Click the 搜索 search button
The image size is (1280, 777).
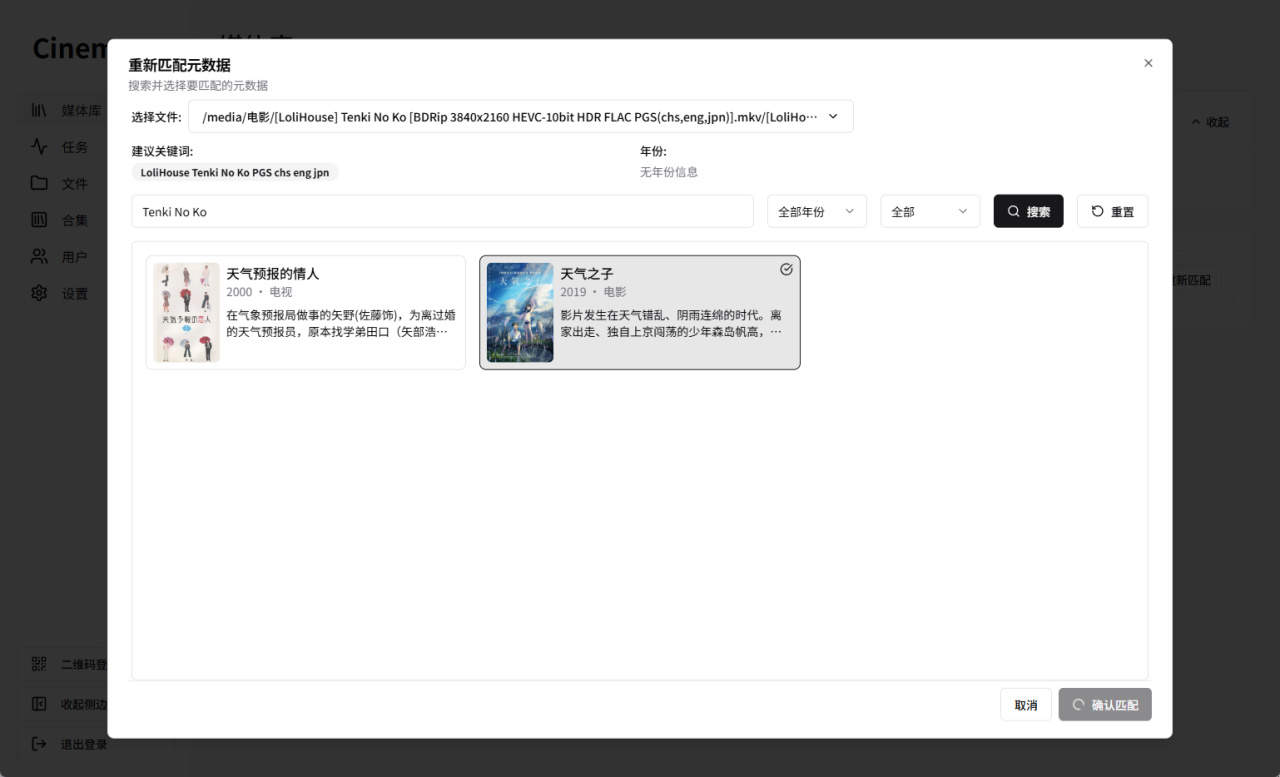[1028, 211]
